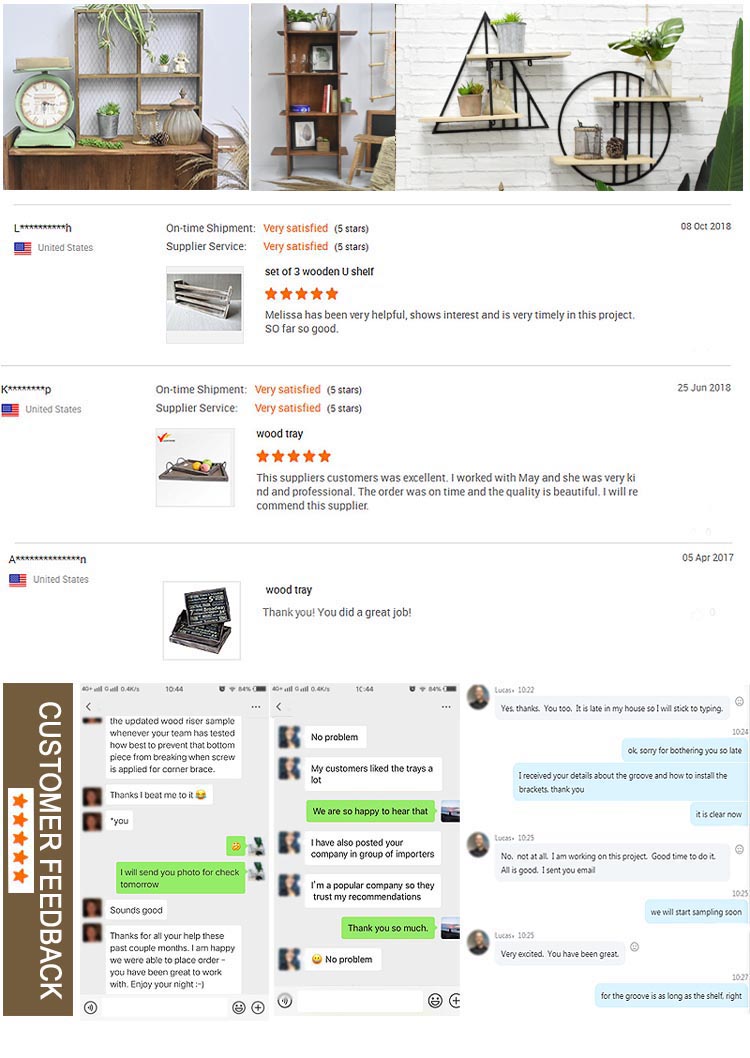This screenshot has height=1058, width=750.
Task: Open the dark wood tray thumbnail
Action: click(202, 620)
